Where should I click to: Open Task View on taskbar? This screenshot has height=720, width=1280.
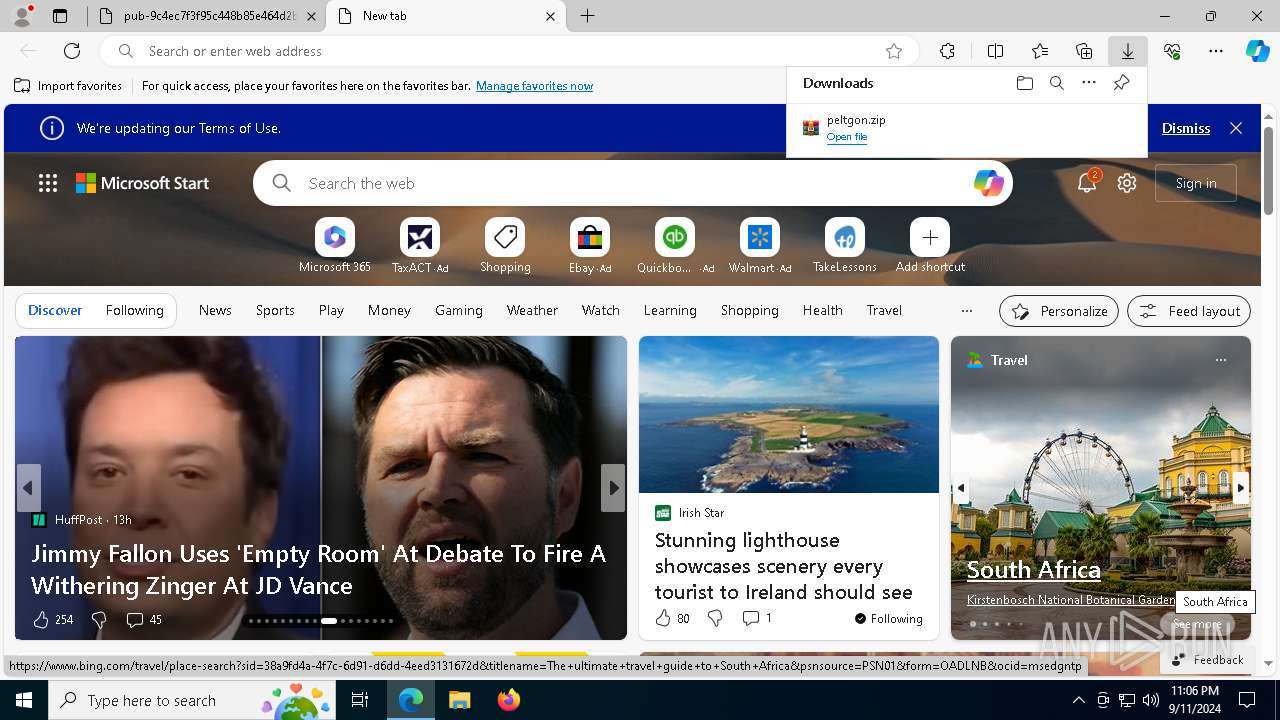point(360,700)
